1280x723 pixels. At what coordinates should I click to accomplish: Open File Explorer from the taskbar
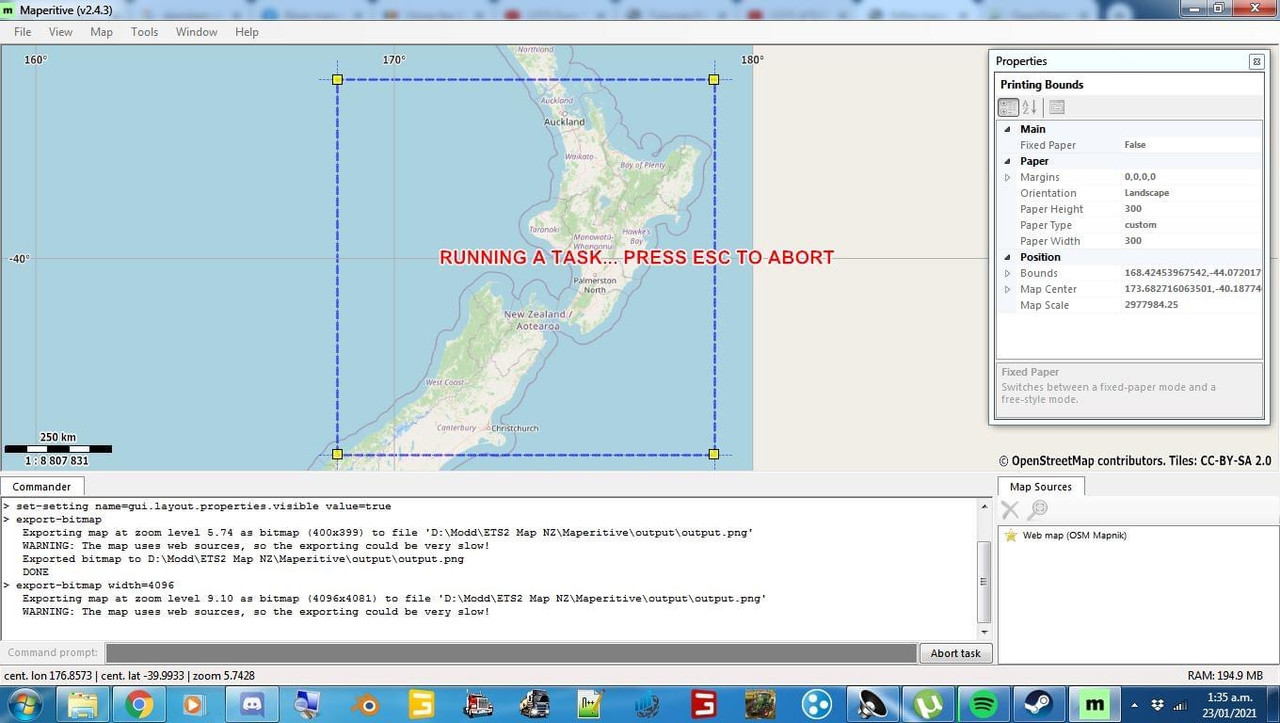point(83,704)
